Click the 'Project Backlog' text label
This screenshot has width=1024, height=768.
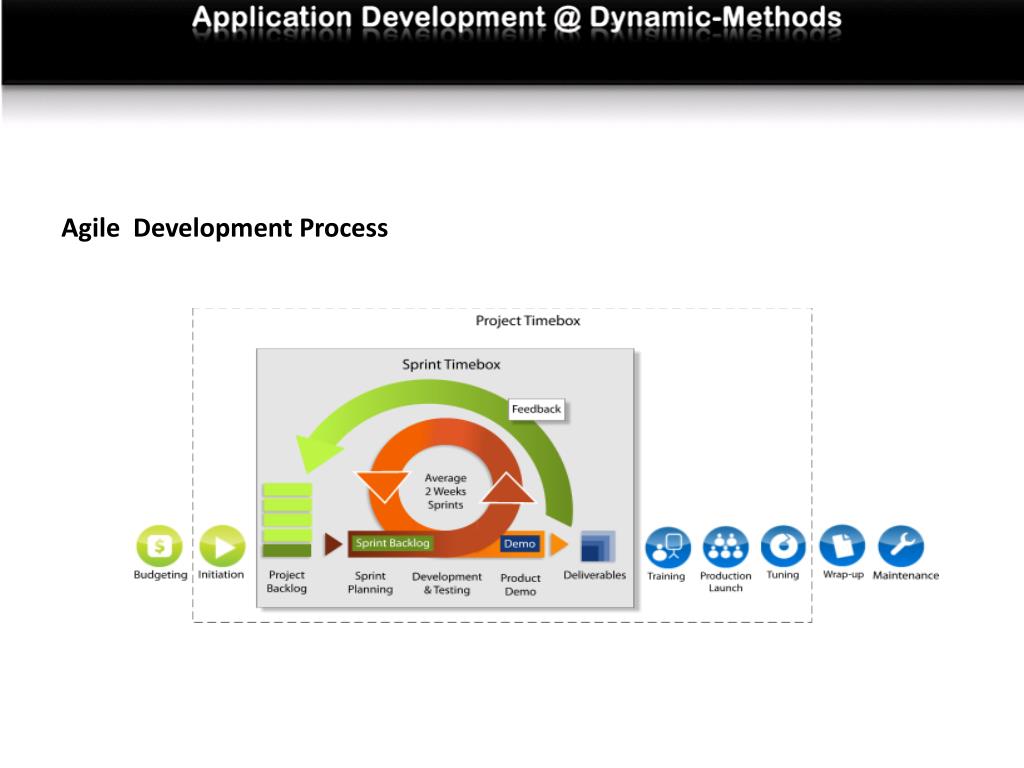point(287,581)
